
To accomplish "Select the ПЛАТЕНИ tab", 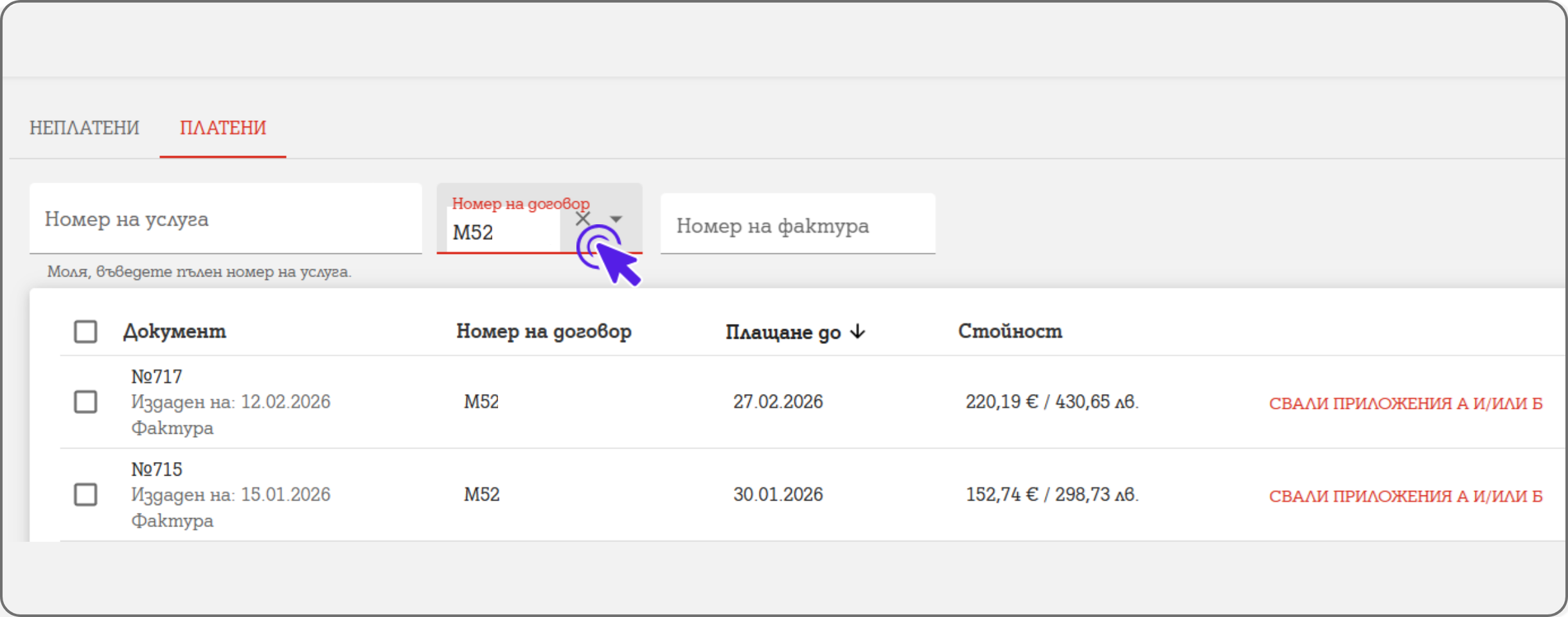I will pyautogui.click(x=222, y=128).
